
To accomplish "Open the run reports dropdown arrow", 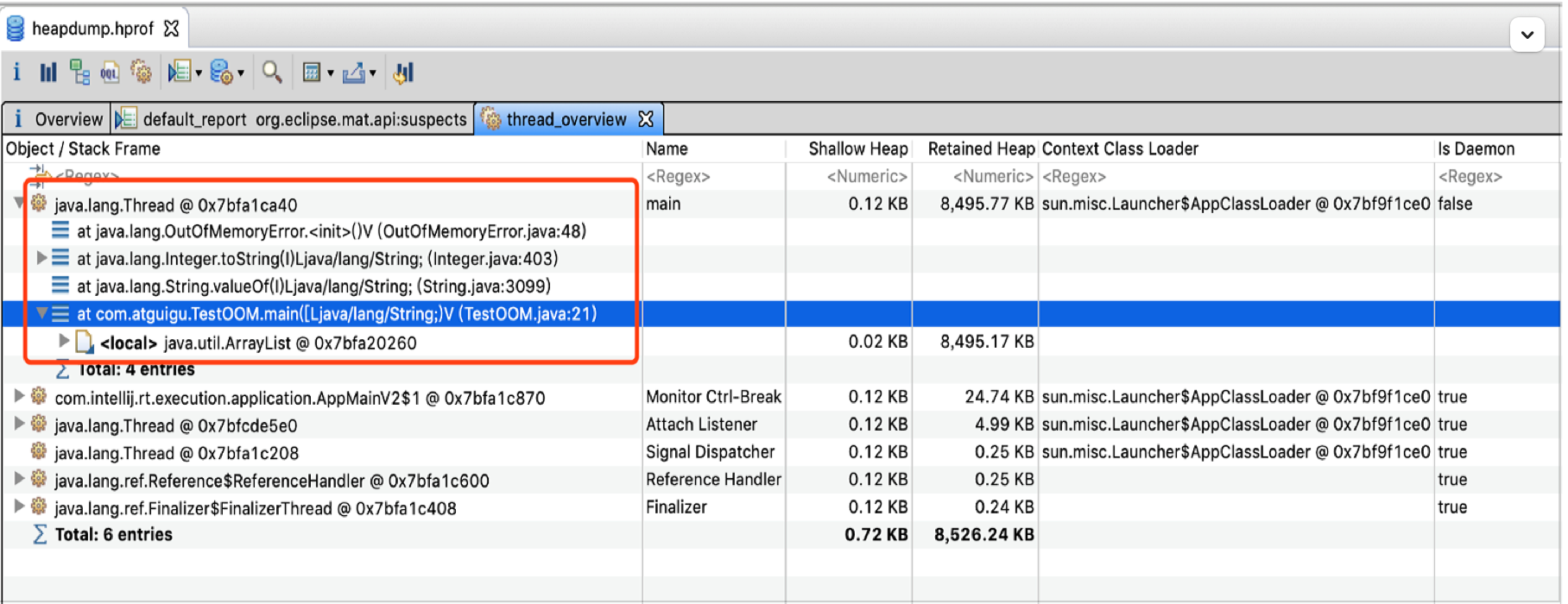I will coord(199,73).
